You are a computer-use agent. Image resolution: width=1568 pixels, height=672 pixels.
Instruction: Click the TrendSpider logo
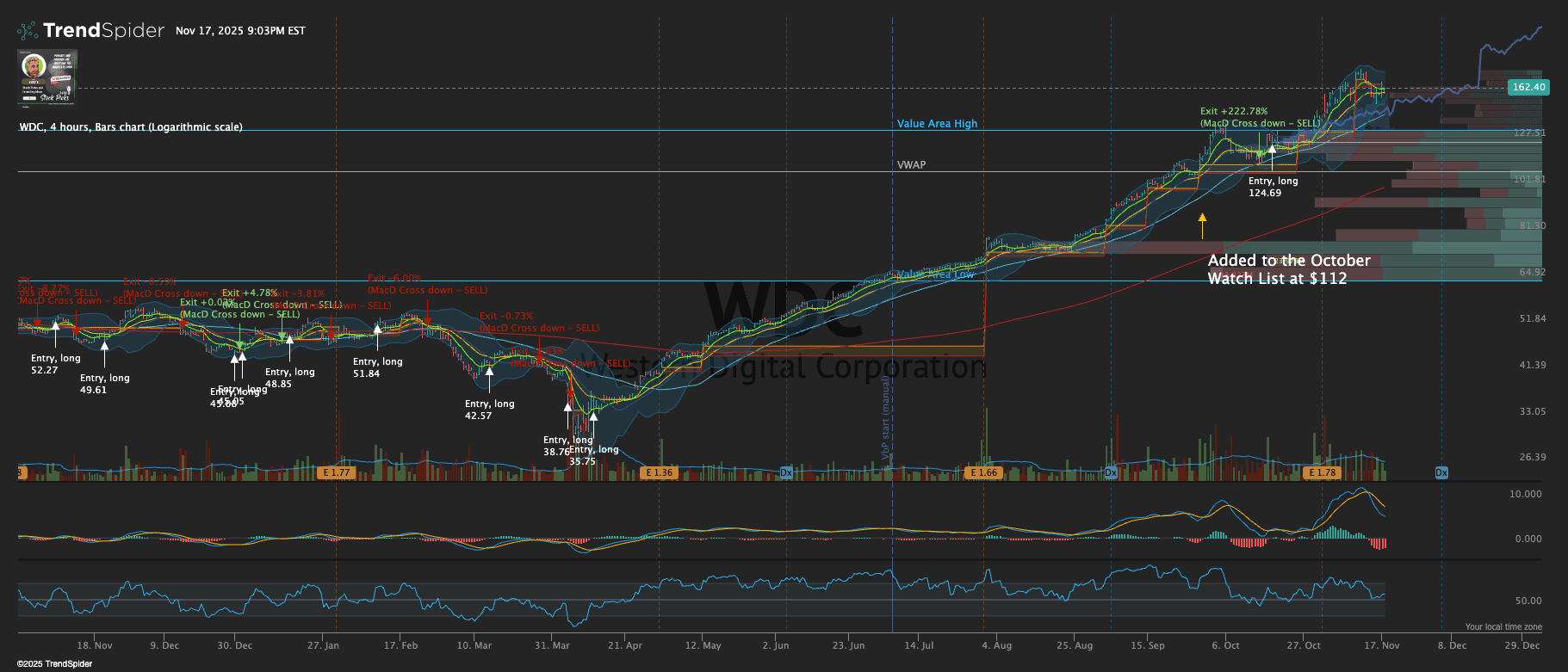pyautogui.click(x=91, y=31)
